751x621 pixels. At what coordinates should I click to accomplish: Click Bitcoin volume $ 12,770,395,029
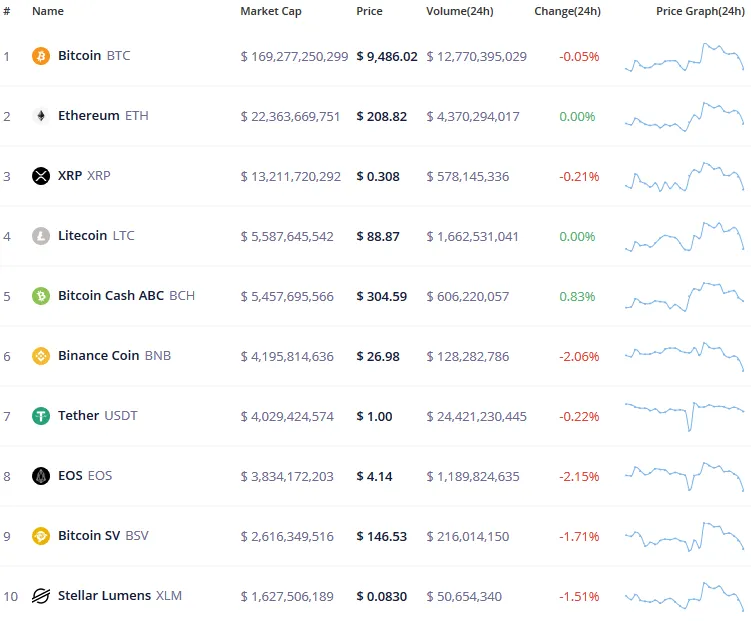click(477, 56)
